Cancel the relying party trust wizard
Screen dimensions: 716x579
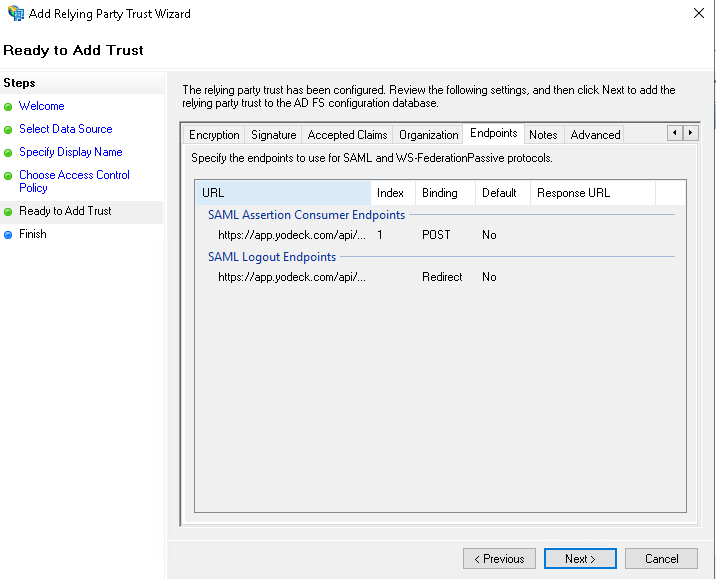[x=661, y=559]
